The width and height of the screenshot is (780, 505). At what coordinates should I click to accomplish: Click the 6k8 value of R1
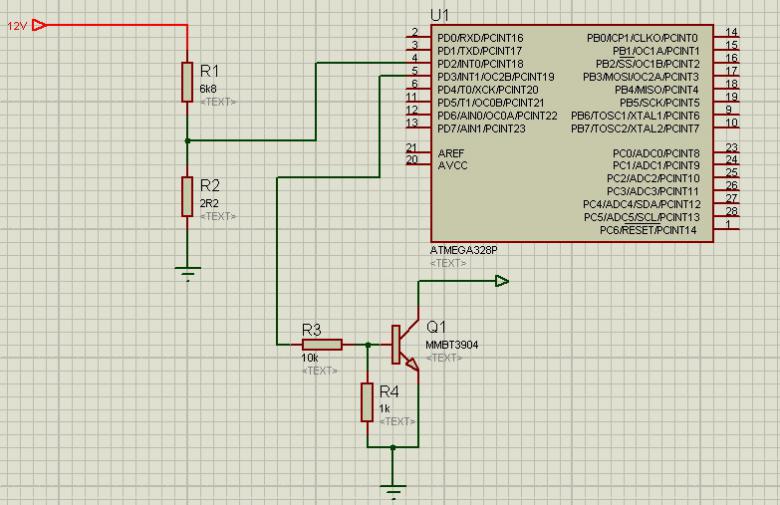click(x=208, y=89)
